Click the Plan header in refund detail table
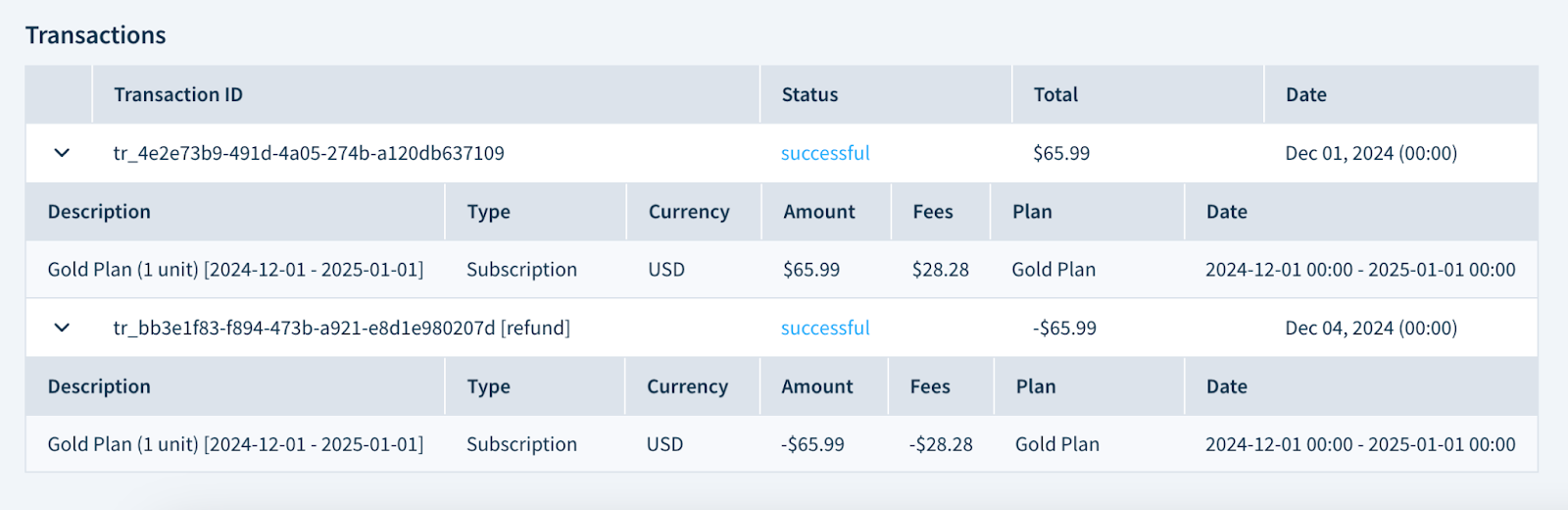The image size is (1568, 510). coord(1036,386)
